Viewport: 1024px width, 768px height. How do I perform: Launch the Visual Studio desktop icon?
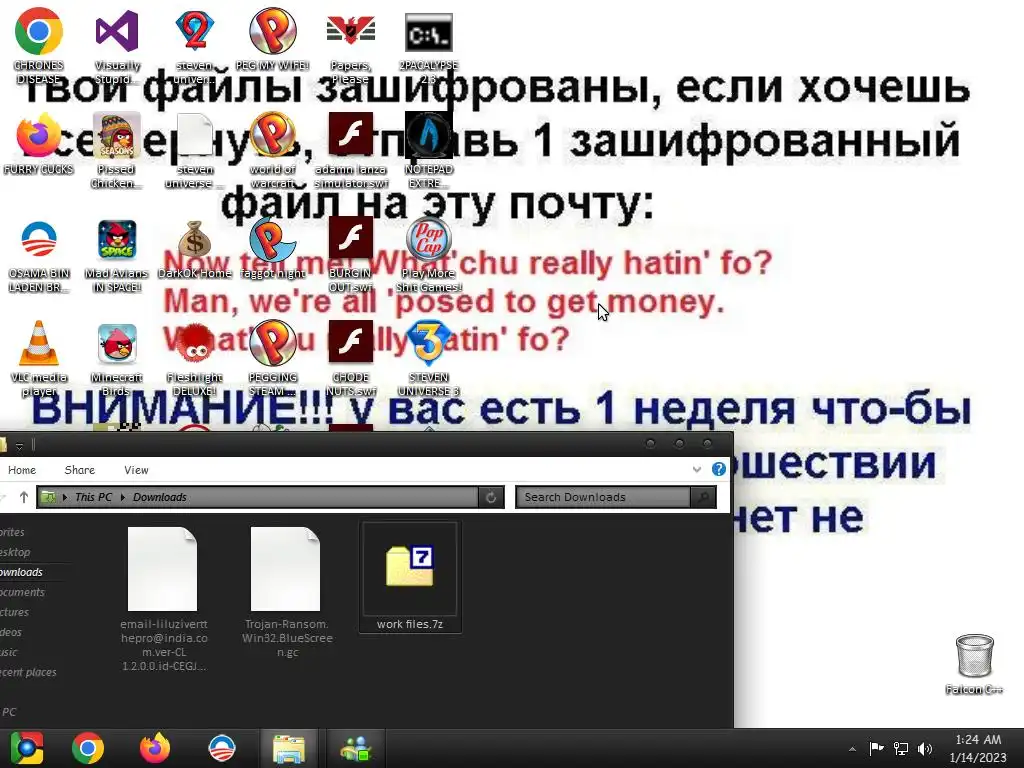[x=117, y=31]
